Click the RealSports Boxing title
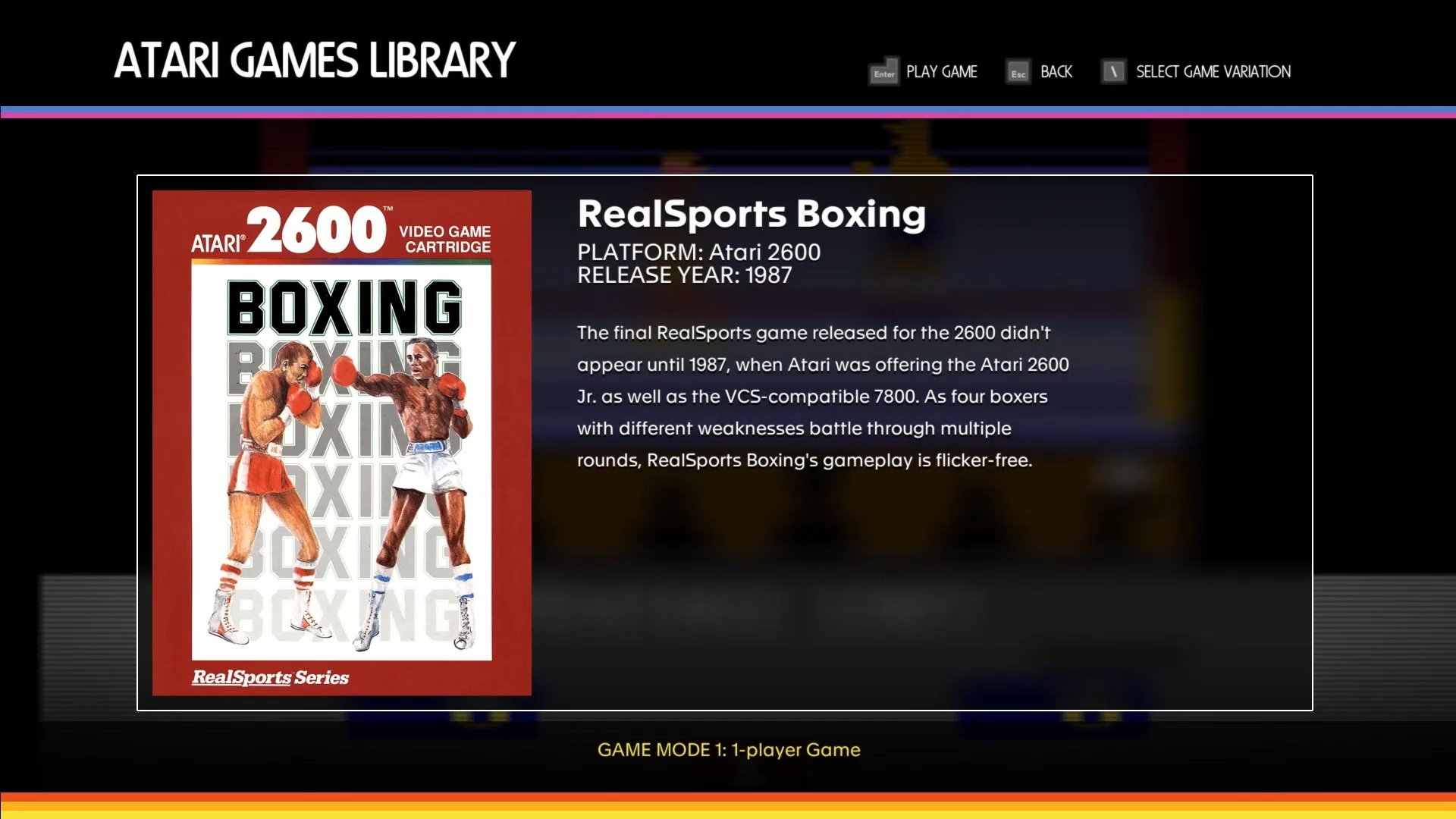Viewport: 1456px width, 819px height. [x=752, y=214]
